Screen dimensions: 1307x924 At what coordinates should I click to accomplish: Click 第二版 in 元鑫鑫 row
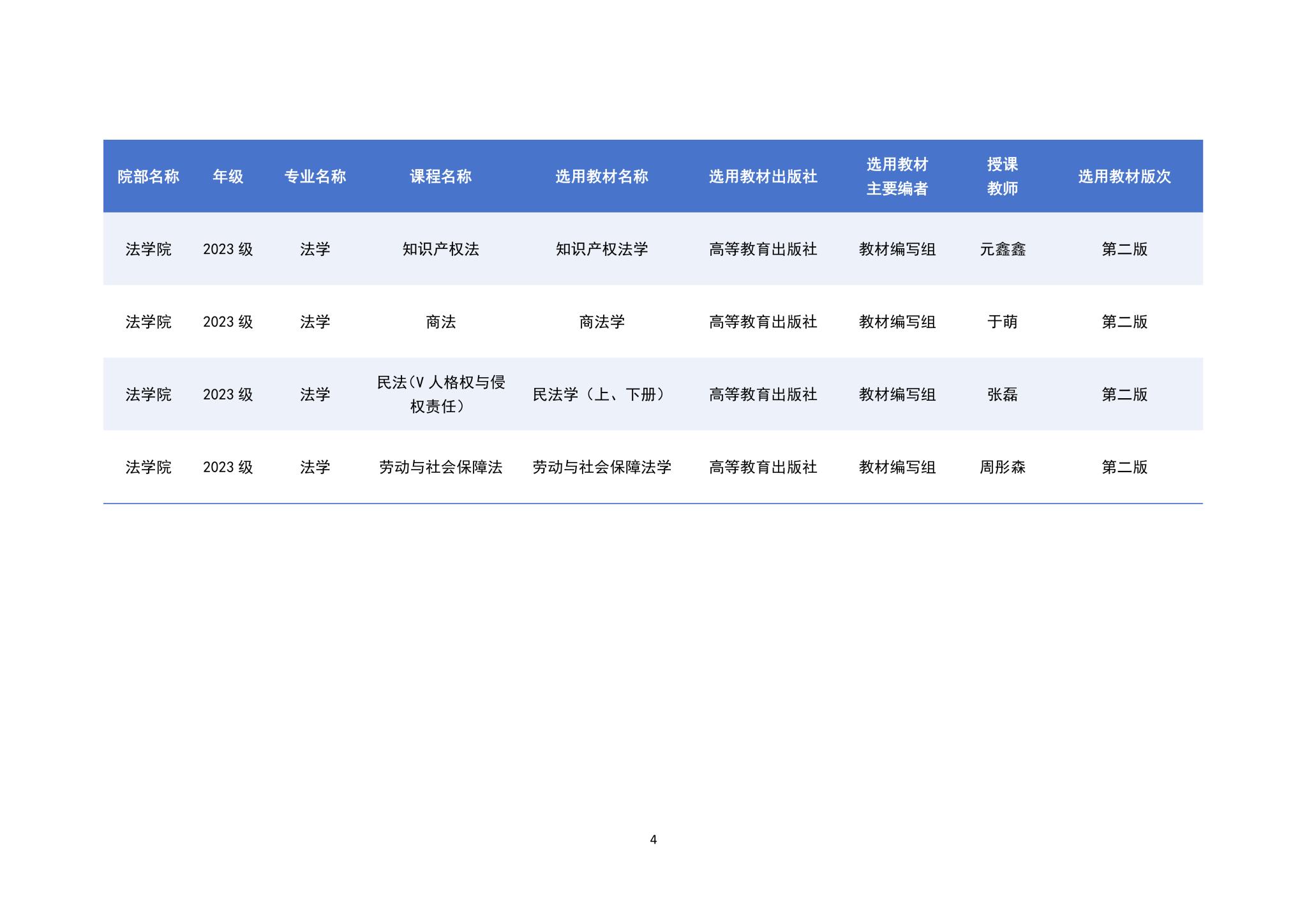coord(1124,250)
